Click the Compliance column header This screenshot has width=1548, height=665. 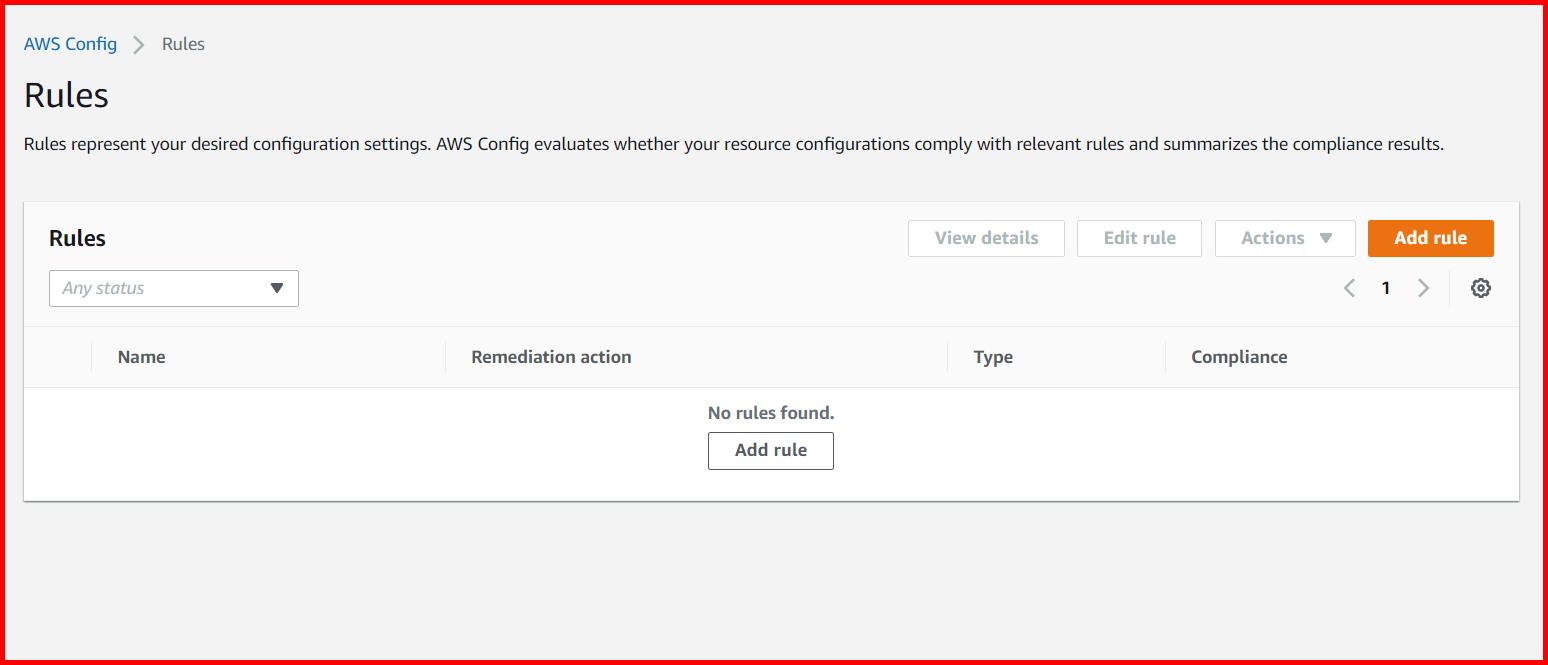pos(1239,357)
